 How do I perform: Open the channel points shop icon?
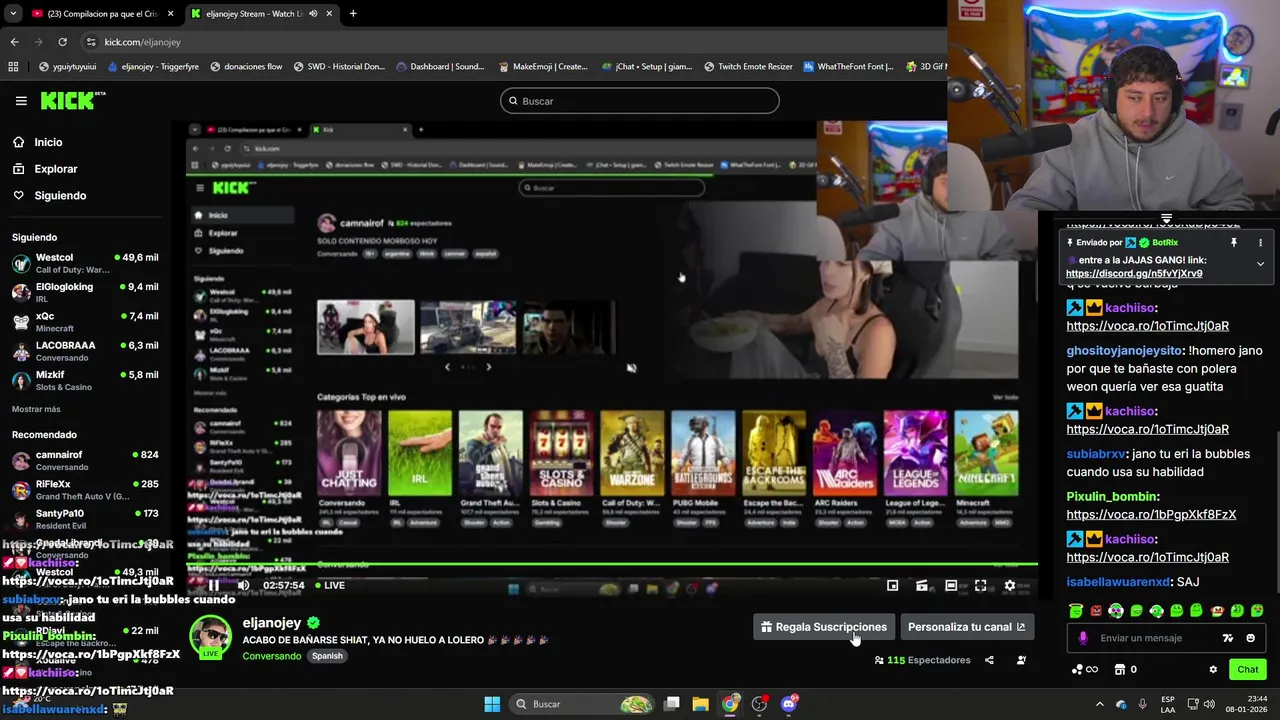point(1120,669)
